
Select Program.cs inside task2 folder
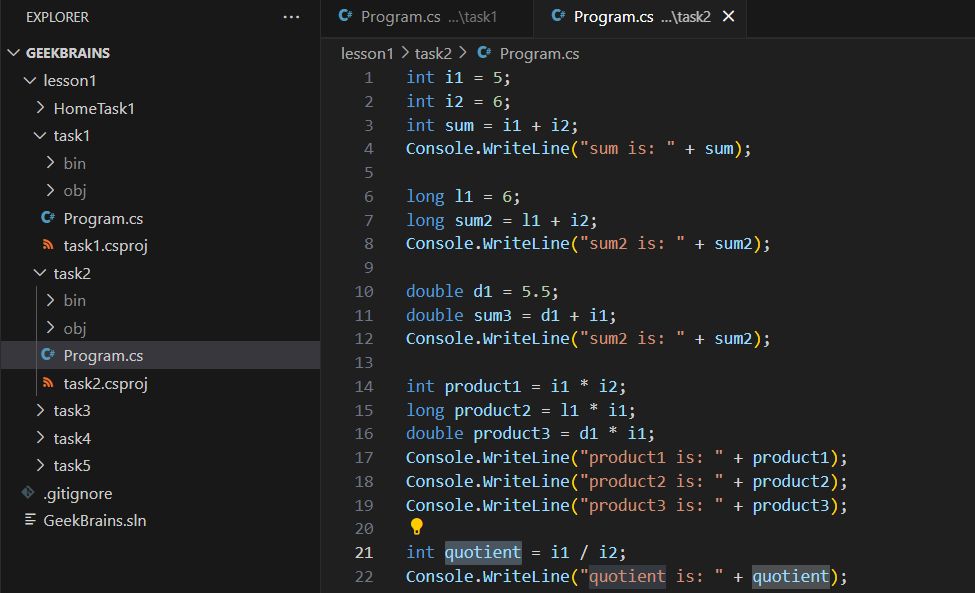[x=103, y=356]
